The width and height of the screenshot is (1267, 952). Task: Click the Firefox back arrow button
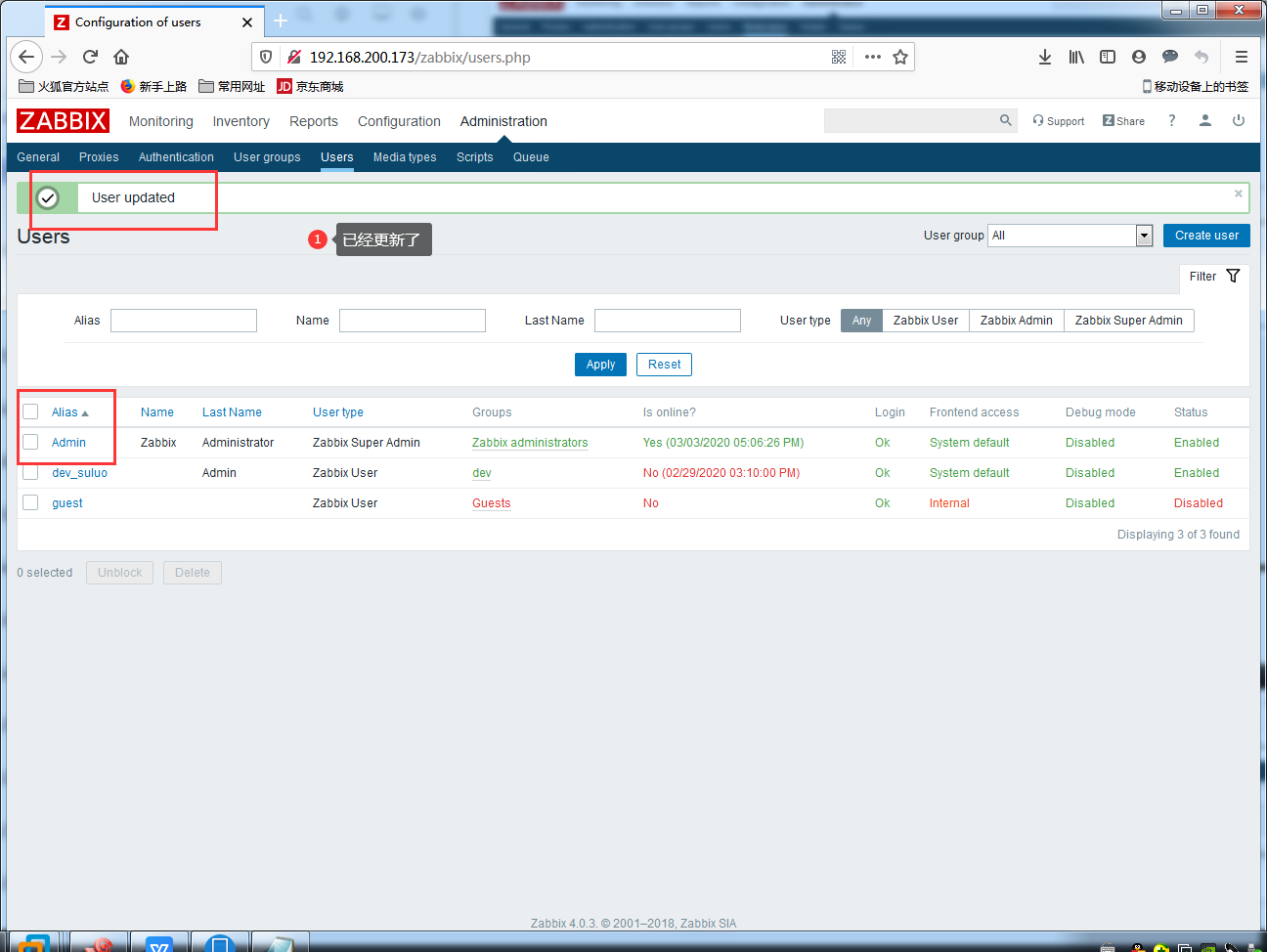click(26, 57)
